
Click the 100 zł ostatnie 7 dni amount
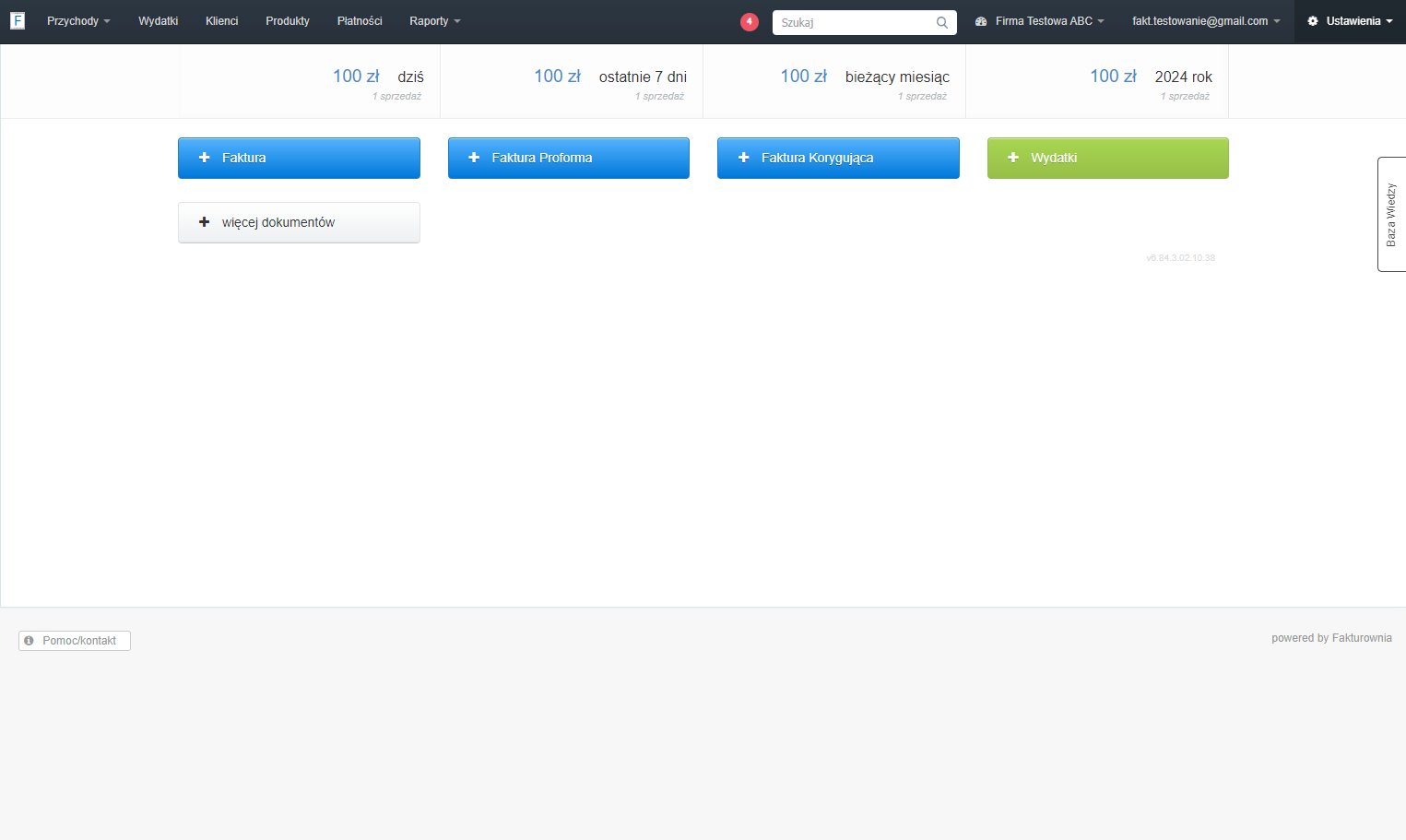point(557,77)
